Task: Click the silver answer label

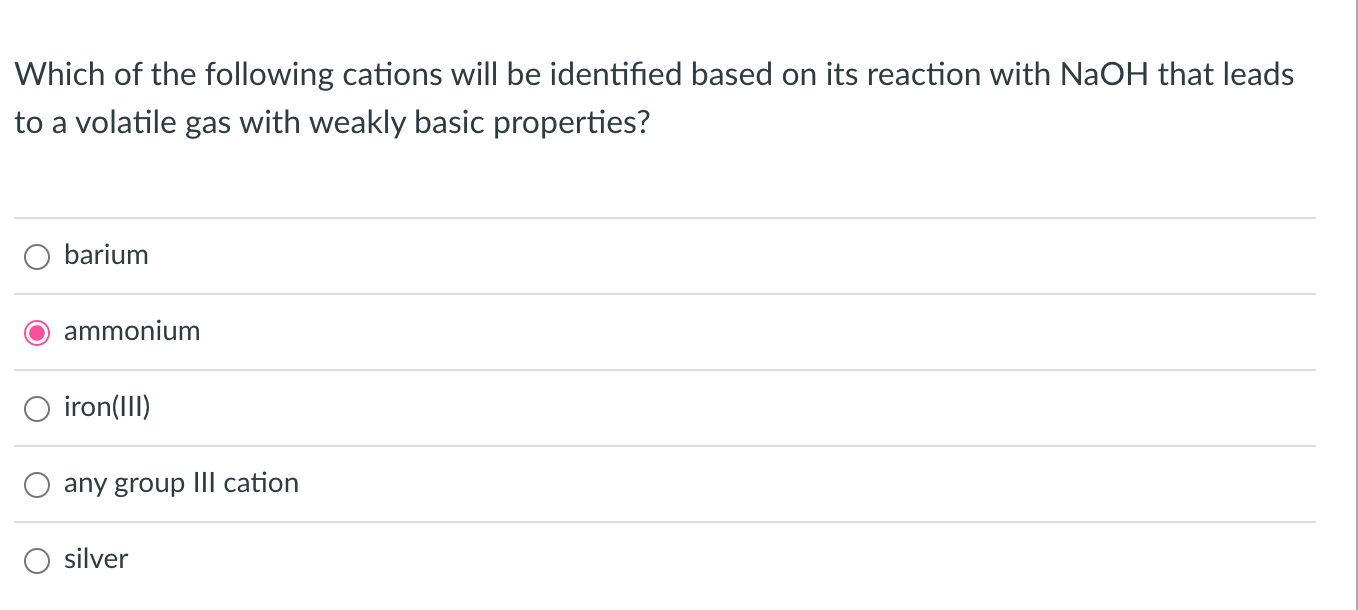Action: click(x=96, y=559)
